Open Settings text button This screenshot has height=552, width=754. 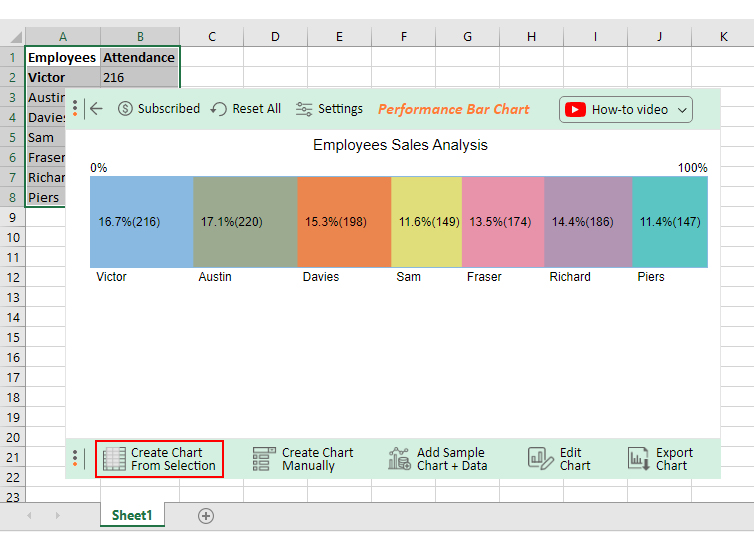[340, 109]
